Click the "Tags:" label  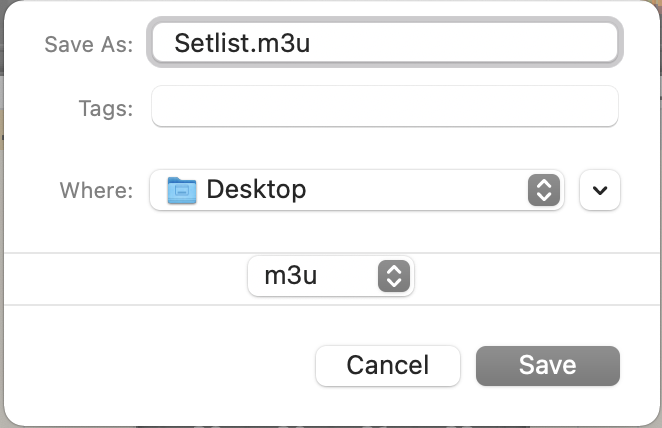pos(106,108)
